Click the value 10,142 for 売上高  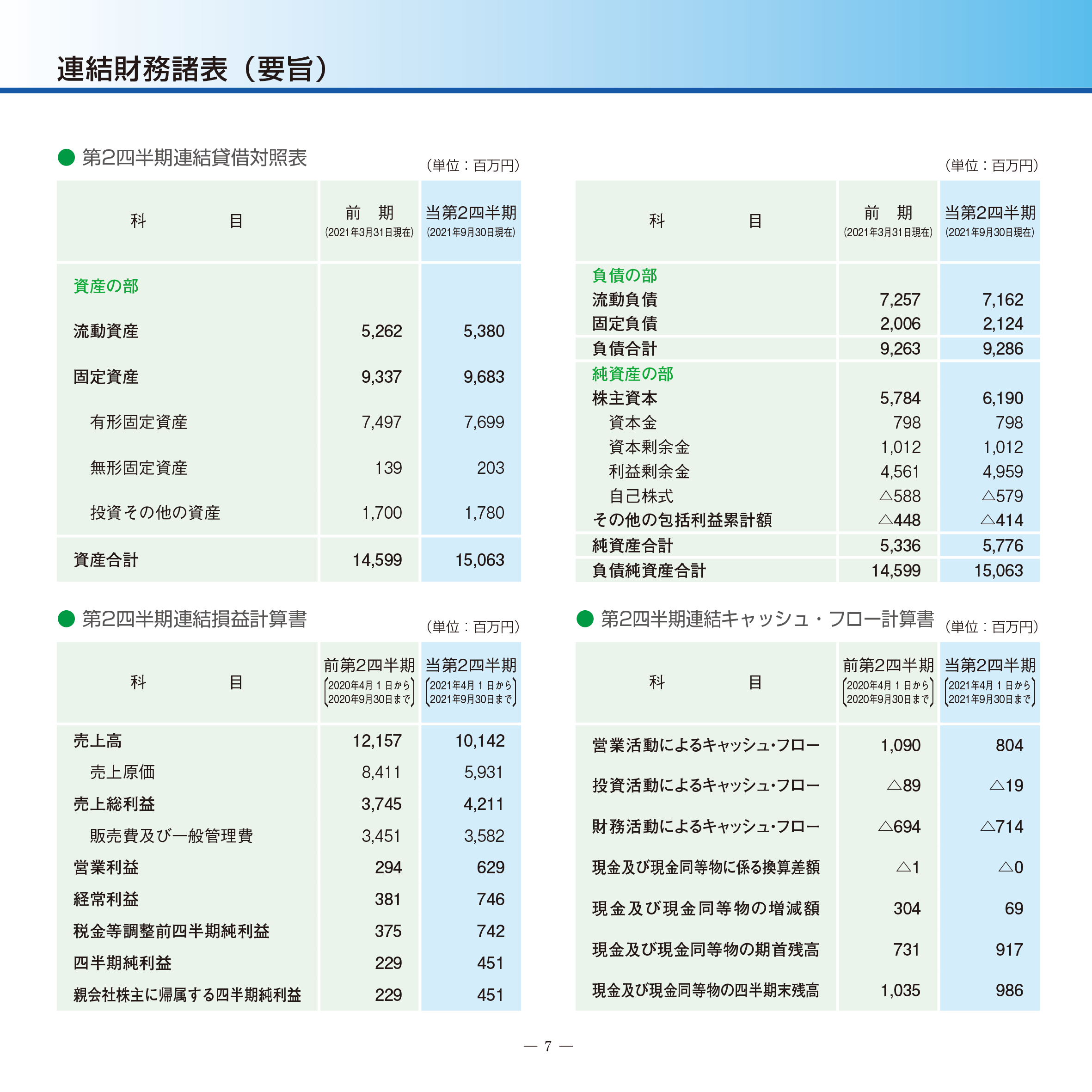(x=480, y=741)
